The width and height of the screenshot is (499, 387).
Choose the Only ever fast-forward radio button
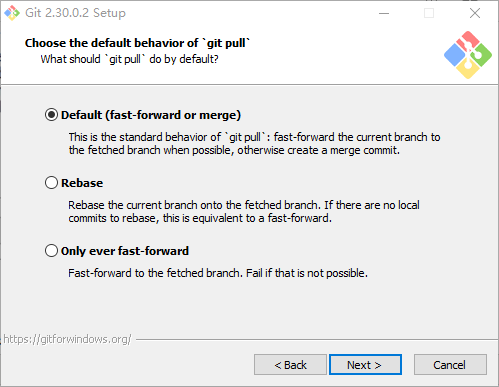pyautogui.click(x=51, y=251)
